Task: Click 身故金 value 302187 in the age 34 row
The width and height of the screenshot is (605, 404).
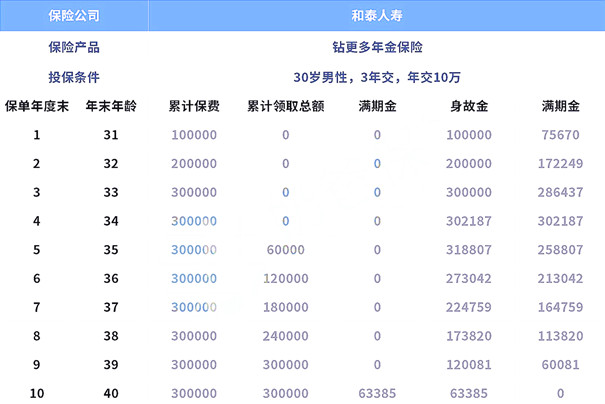Action: point(469,221)
